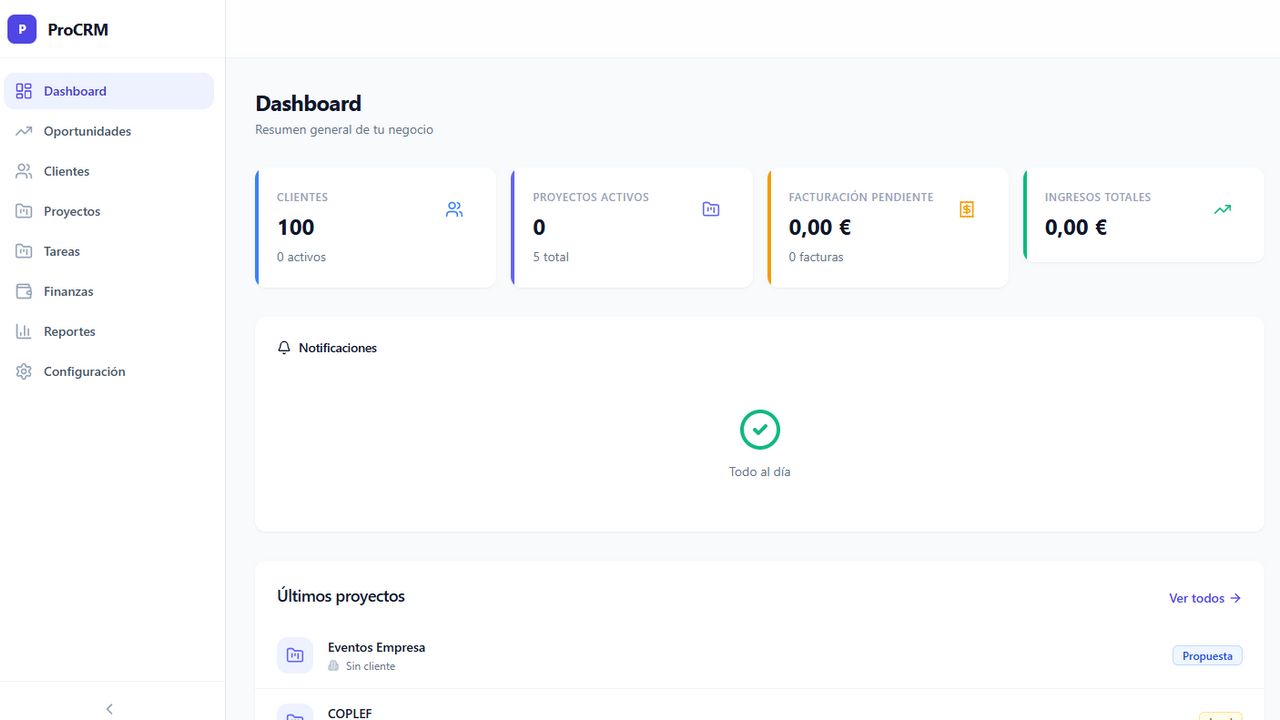Click the Dashboard page title

coord(308,103)
